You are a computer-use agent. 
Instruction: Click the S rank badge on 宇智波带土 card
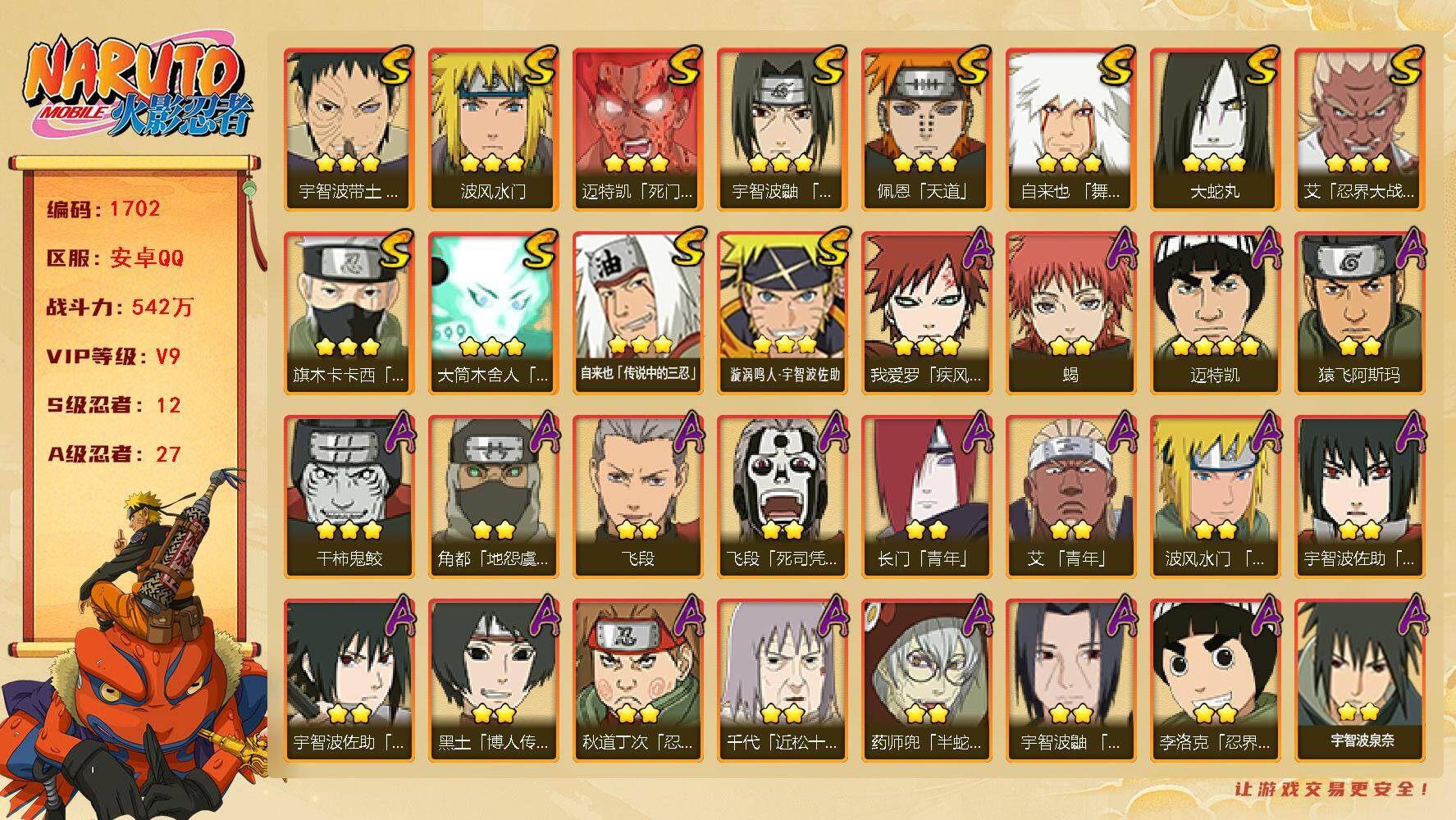click(395, 66)
